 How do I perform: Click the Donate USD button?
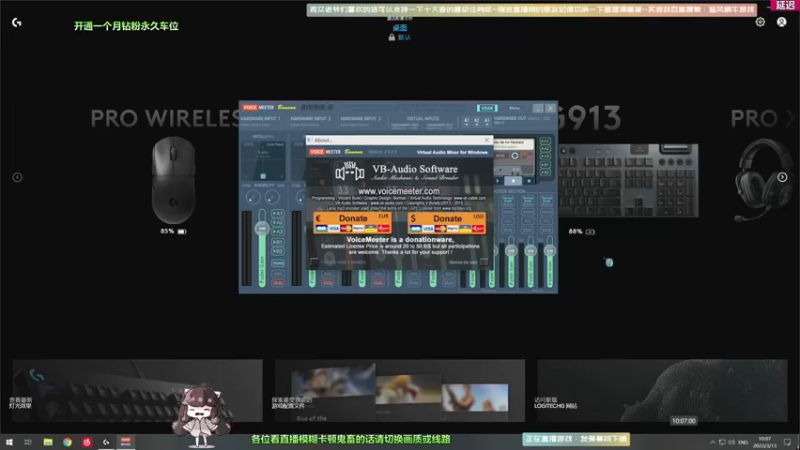(x=447, y=223)
